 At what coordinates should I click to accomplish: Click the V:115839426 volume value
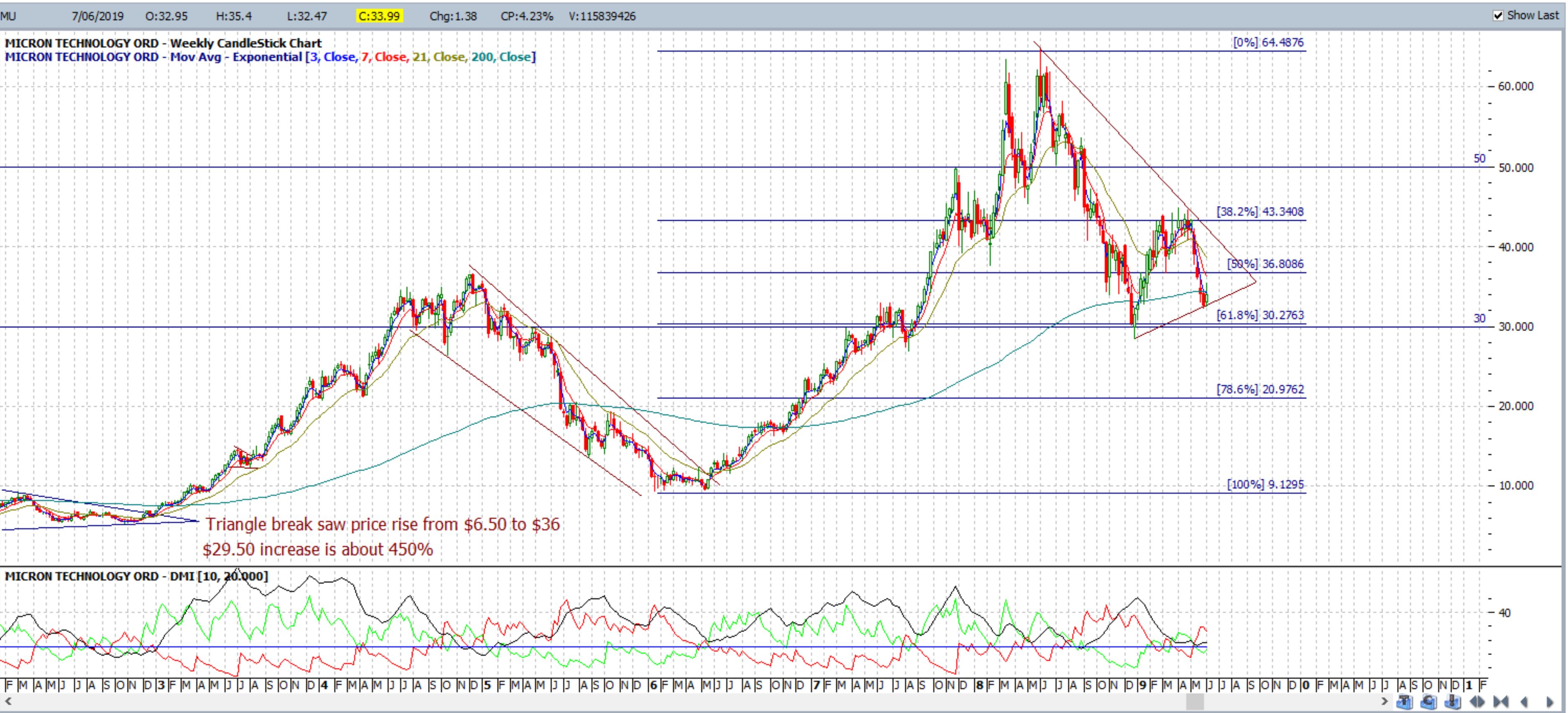[x=602, y=16]
